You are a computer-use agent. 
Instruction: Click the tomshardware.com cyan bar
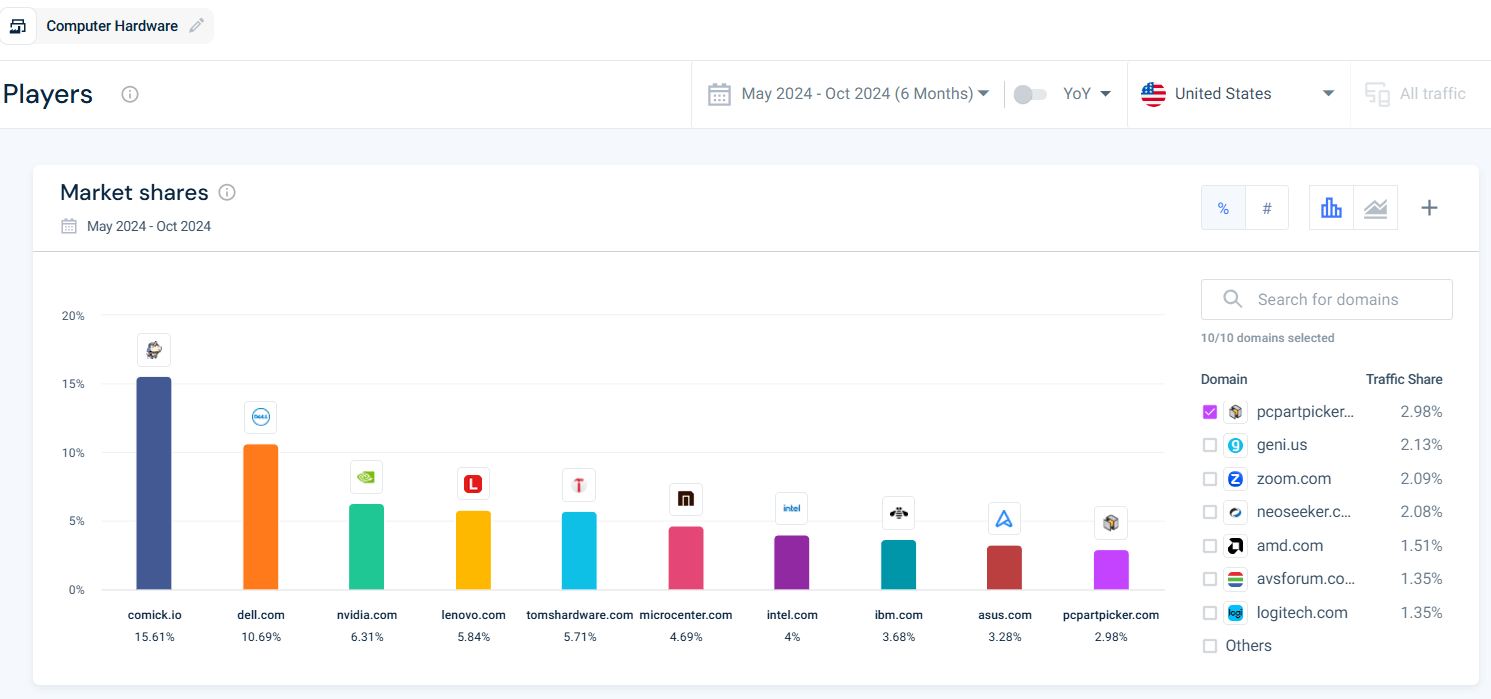[579, 551]
